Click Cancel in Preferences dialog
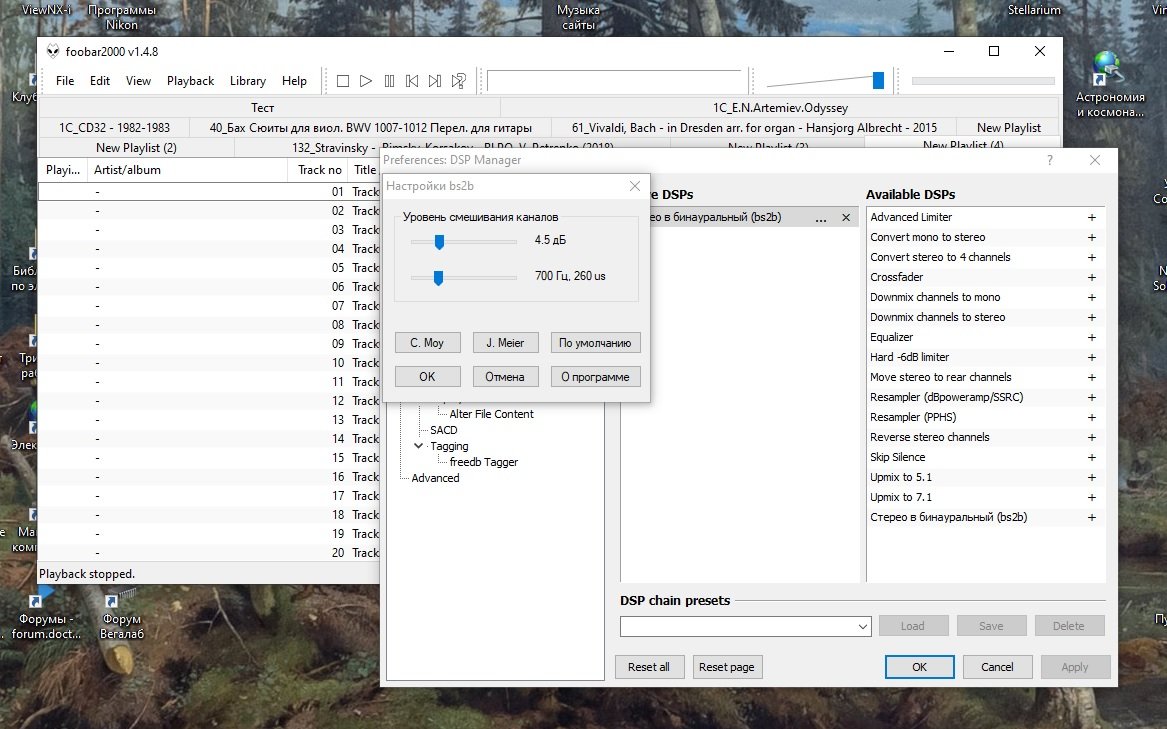 (997, 667)
